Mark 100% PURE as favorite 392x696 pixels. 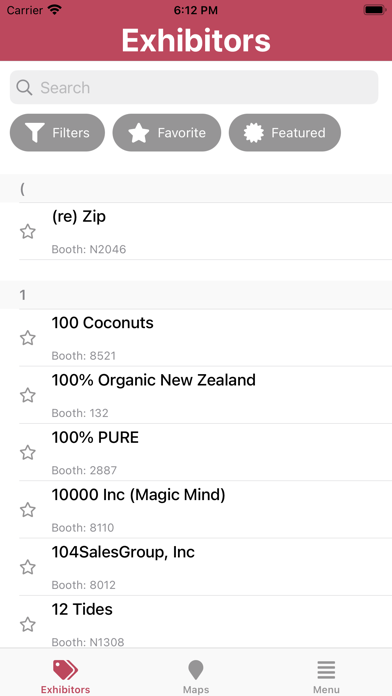coord(28,453)
